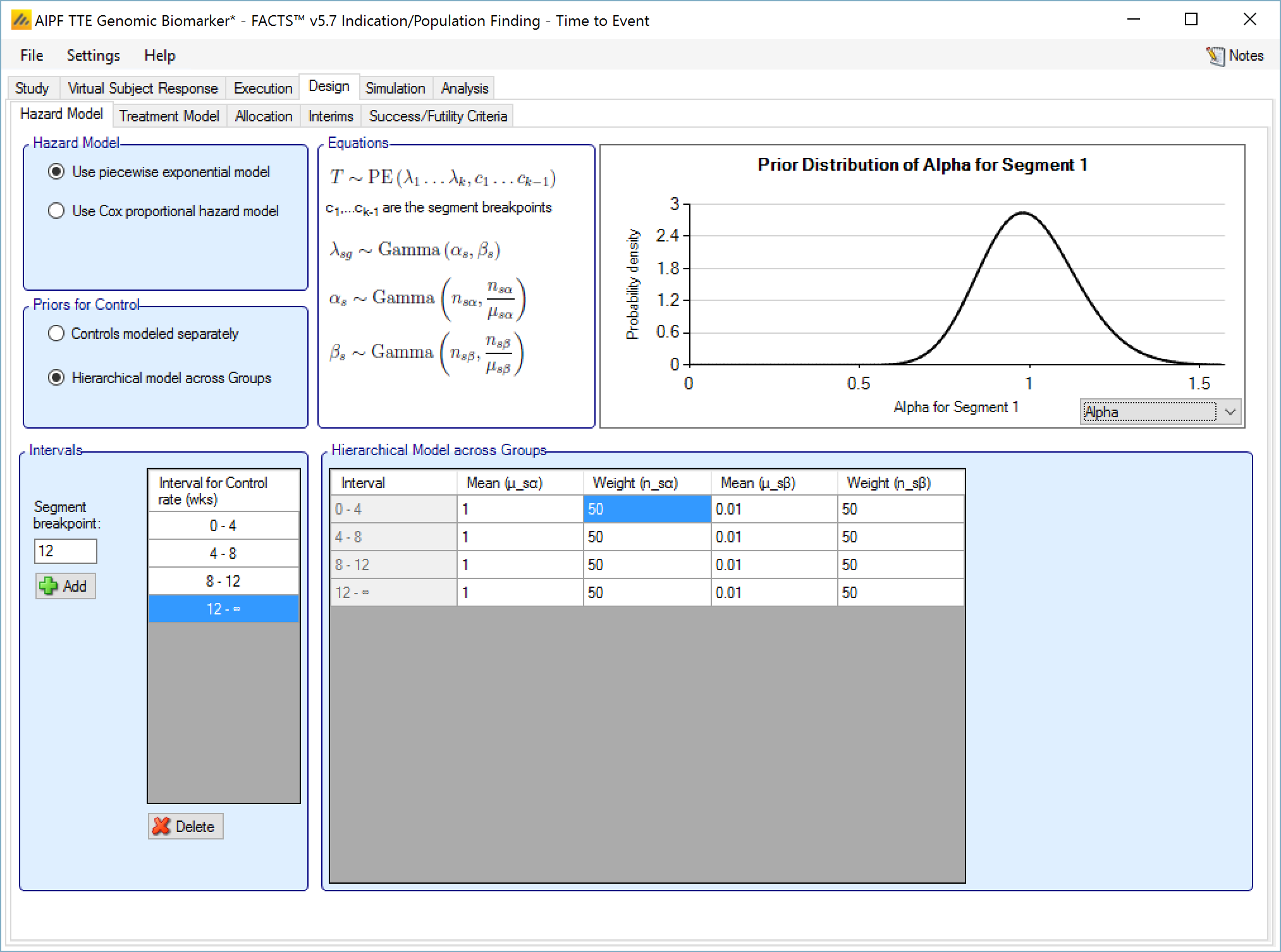1281x952 pixels.
Task: Open the Success/Futility Criteria tab
Action: coord(438,116)
